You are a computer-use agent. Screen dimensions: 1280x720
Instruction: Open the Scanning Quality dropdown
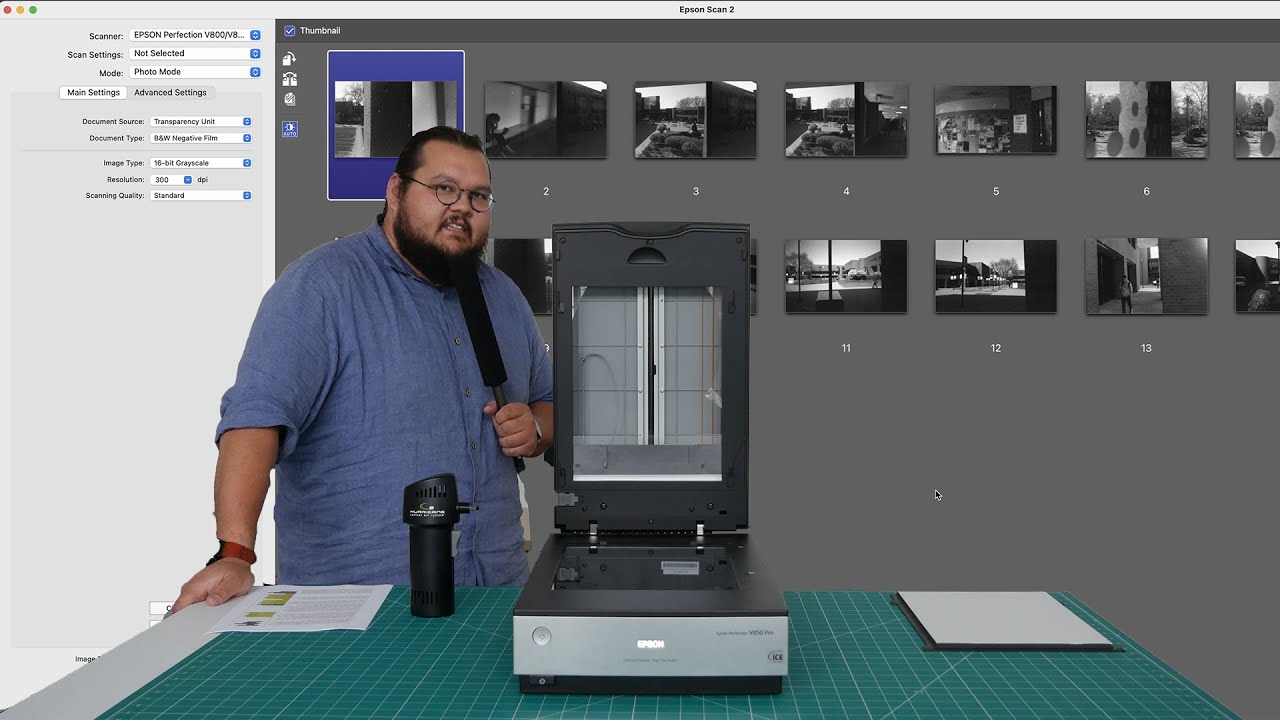(x=201, y=196)
